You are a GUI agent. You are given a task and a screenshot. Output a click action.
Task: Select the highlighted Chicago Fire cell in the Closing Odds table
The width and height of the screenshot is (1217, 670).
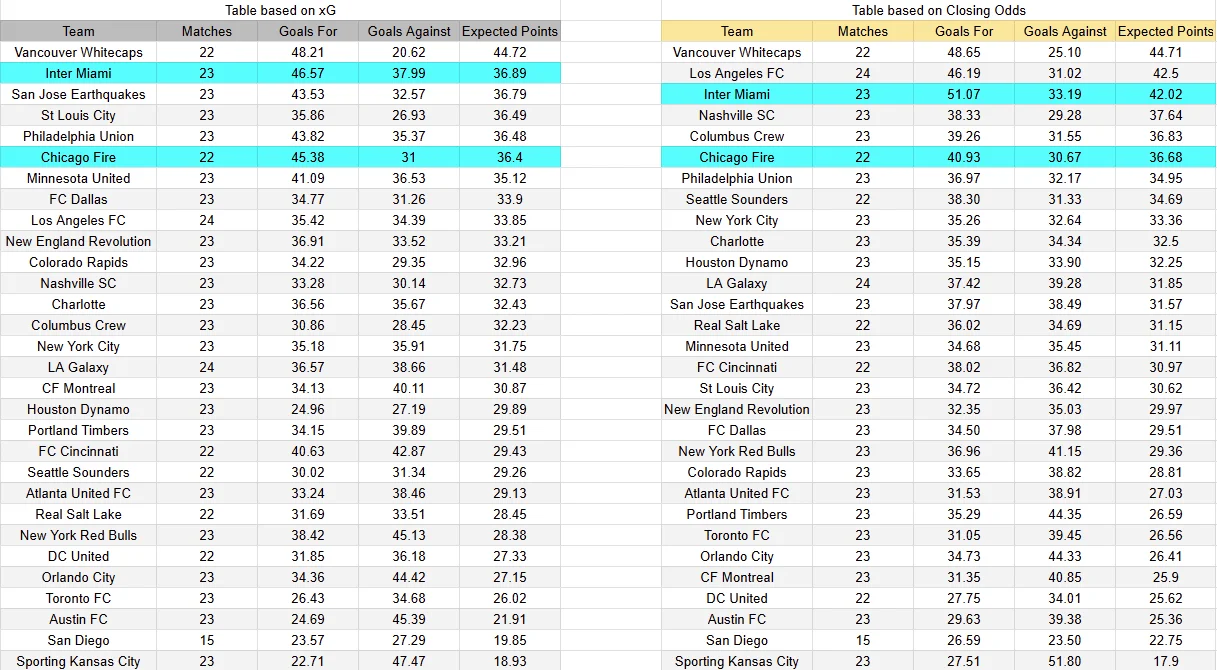(736, 157)
